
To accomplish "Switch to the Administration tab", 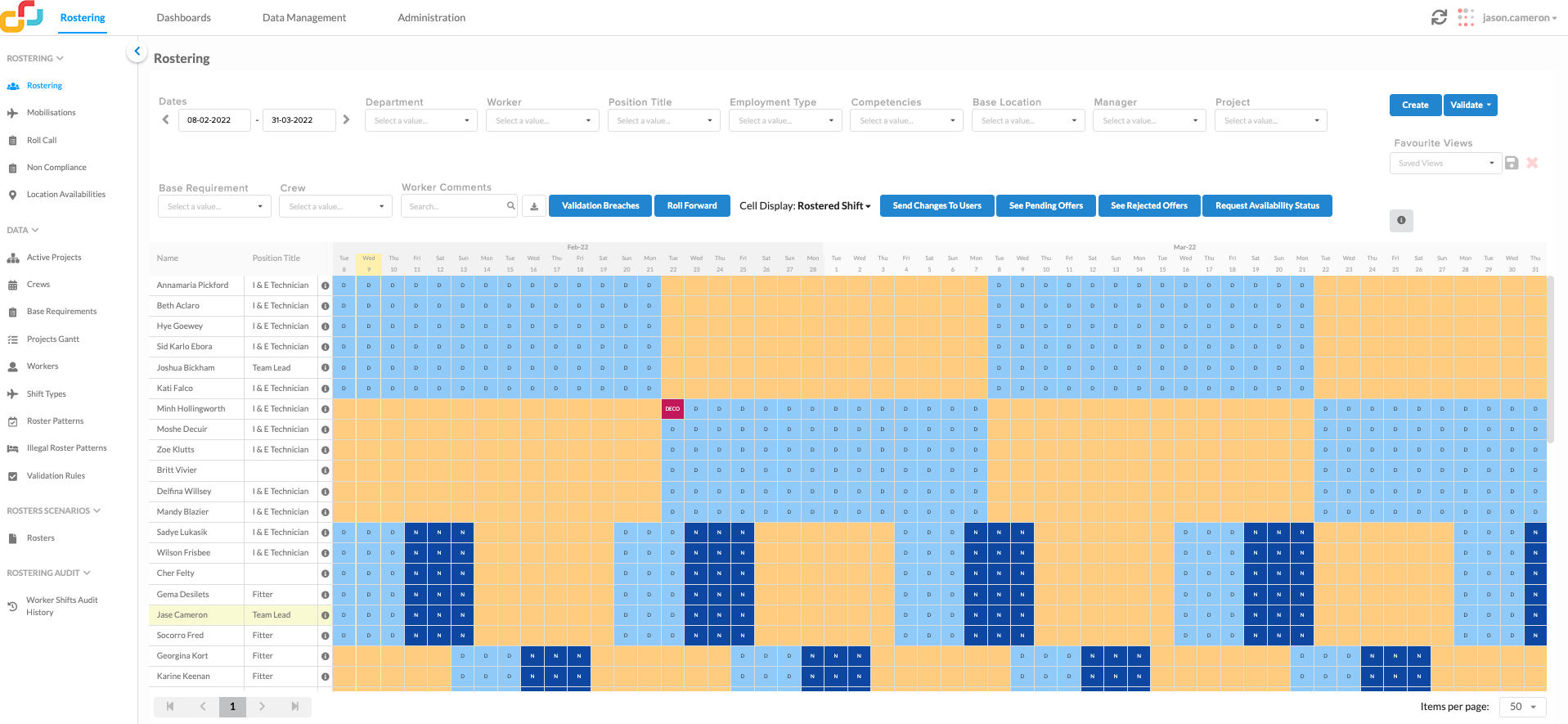I will (431, 18).
